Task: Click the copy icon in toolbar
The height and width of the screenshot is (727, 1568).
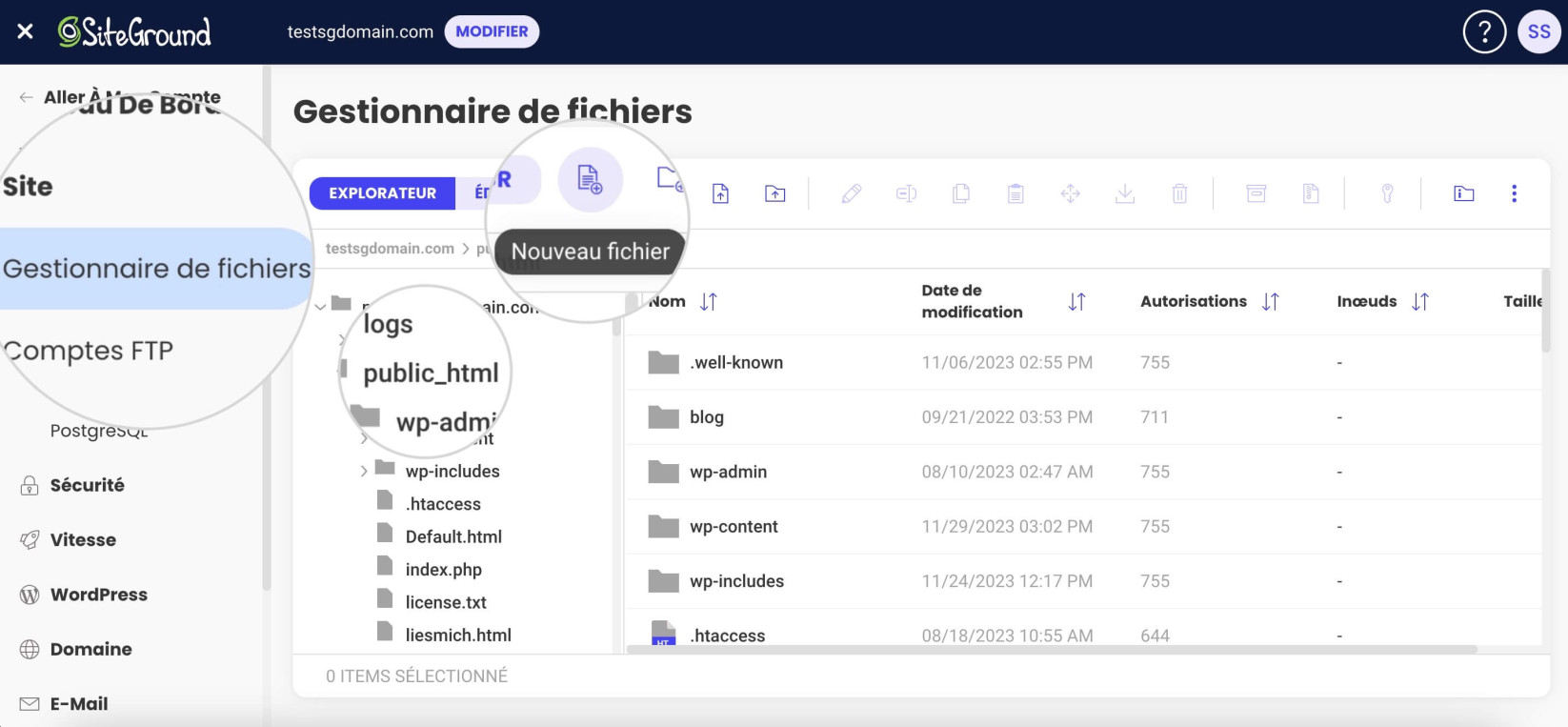Action: click(961, 193)
